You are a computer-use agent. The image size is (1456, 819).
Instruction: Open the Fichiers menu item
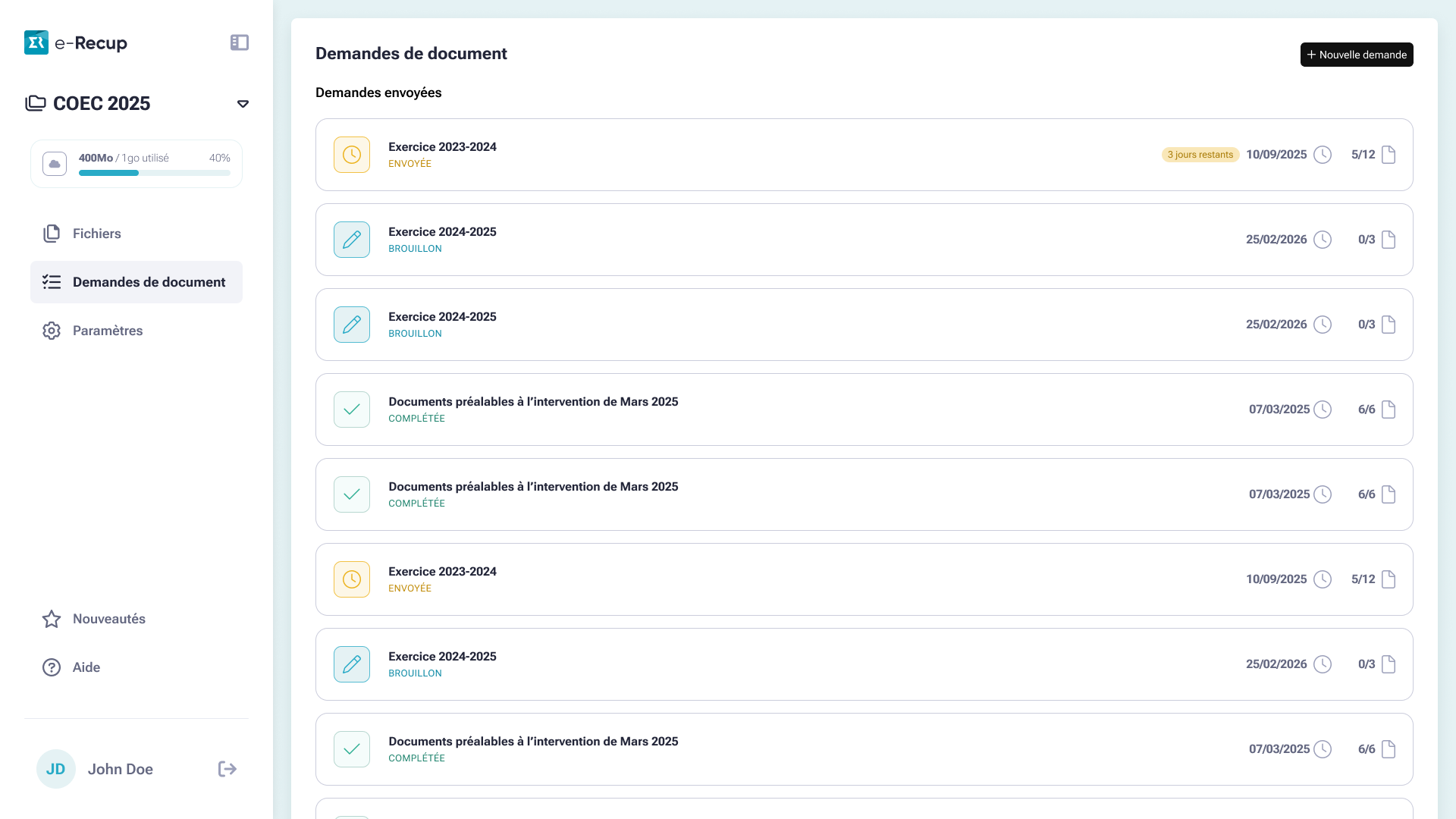(96, 234)
